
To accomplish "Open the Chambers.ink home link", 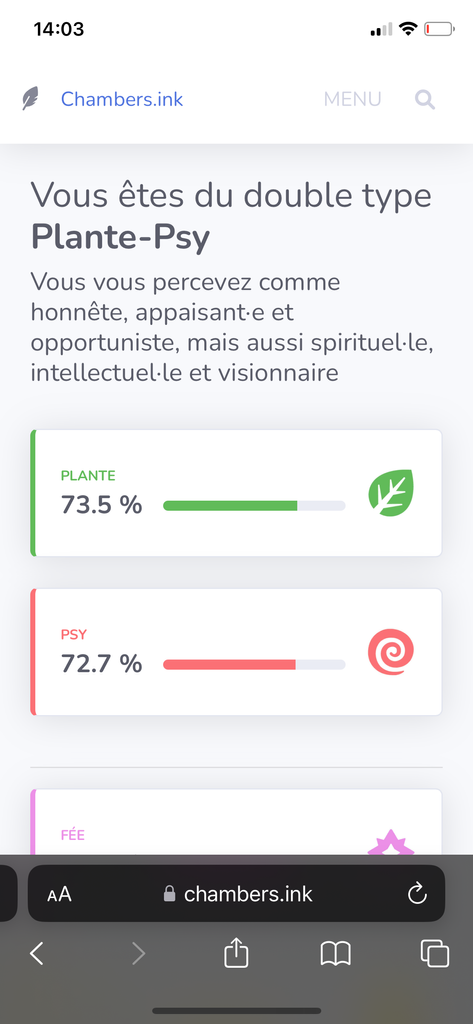I will coord(122,99).
